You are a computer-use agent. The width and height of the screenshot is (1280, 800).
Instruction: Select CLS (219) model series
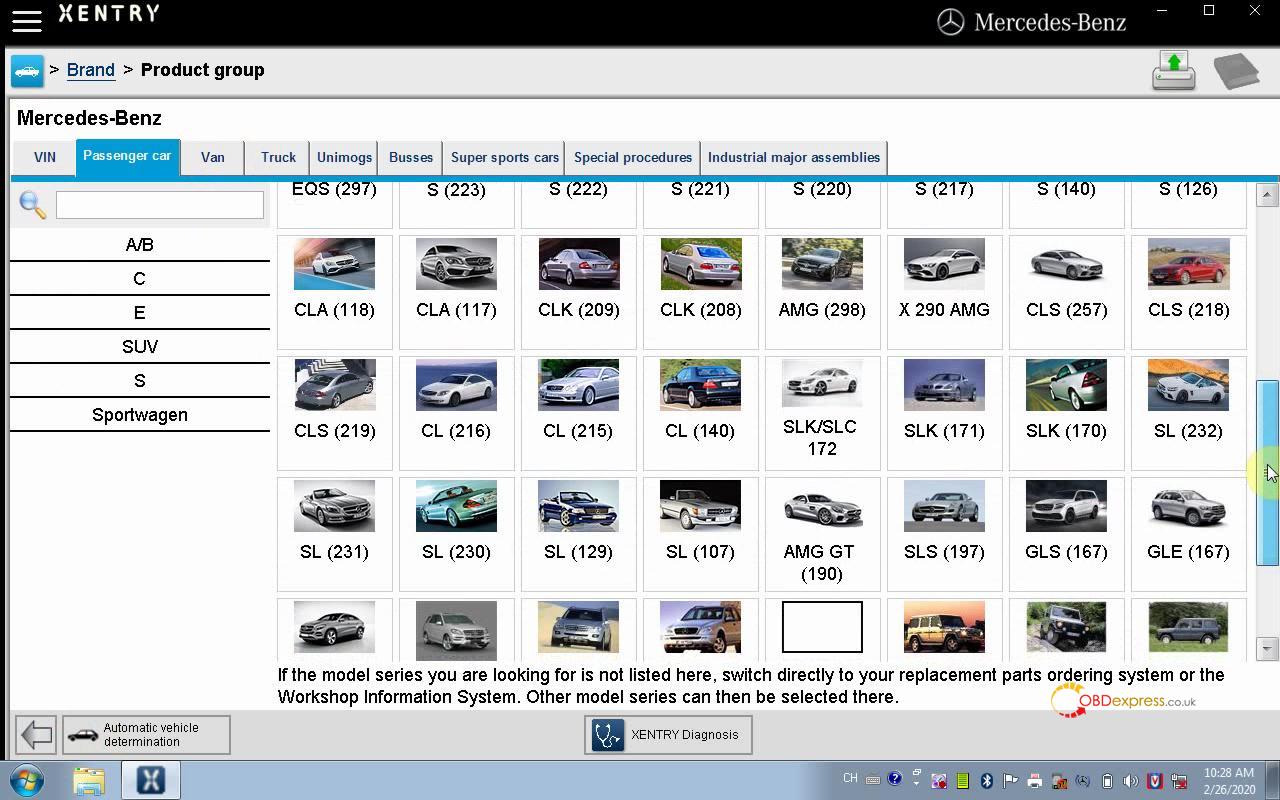pyautogui.click(x=334, y=413)
